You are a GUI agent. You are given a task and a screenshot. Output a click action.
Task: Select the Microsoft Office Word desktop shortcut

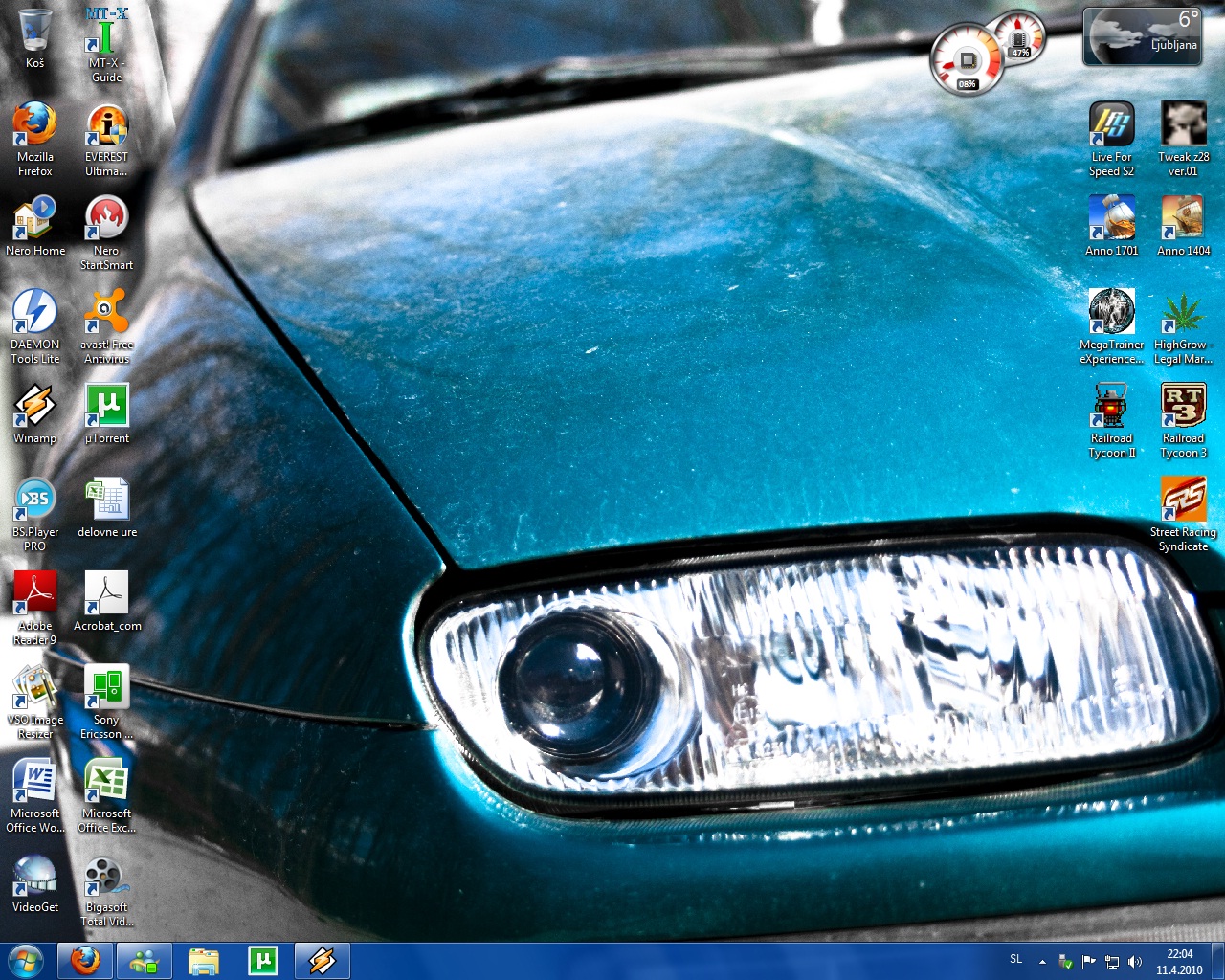pos(35,796)
